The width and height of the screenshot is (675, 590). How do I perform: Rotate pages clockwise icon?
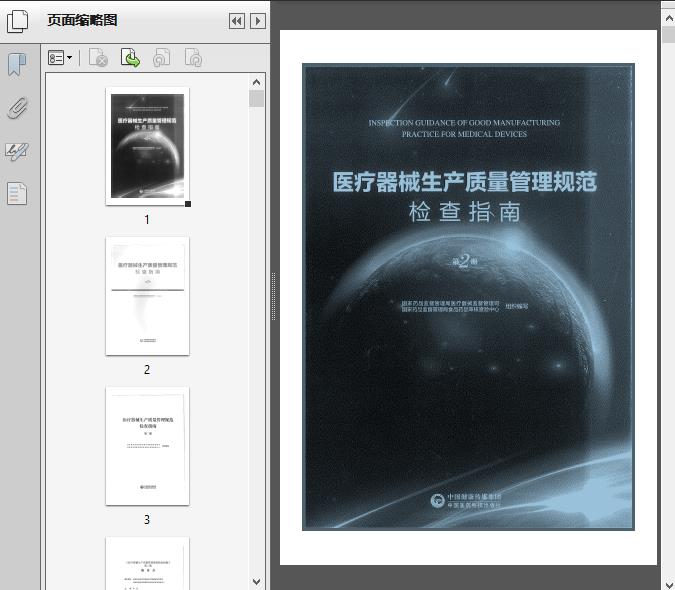coord(193,58)
